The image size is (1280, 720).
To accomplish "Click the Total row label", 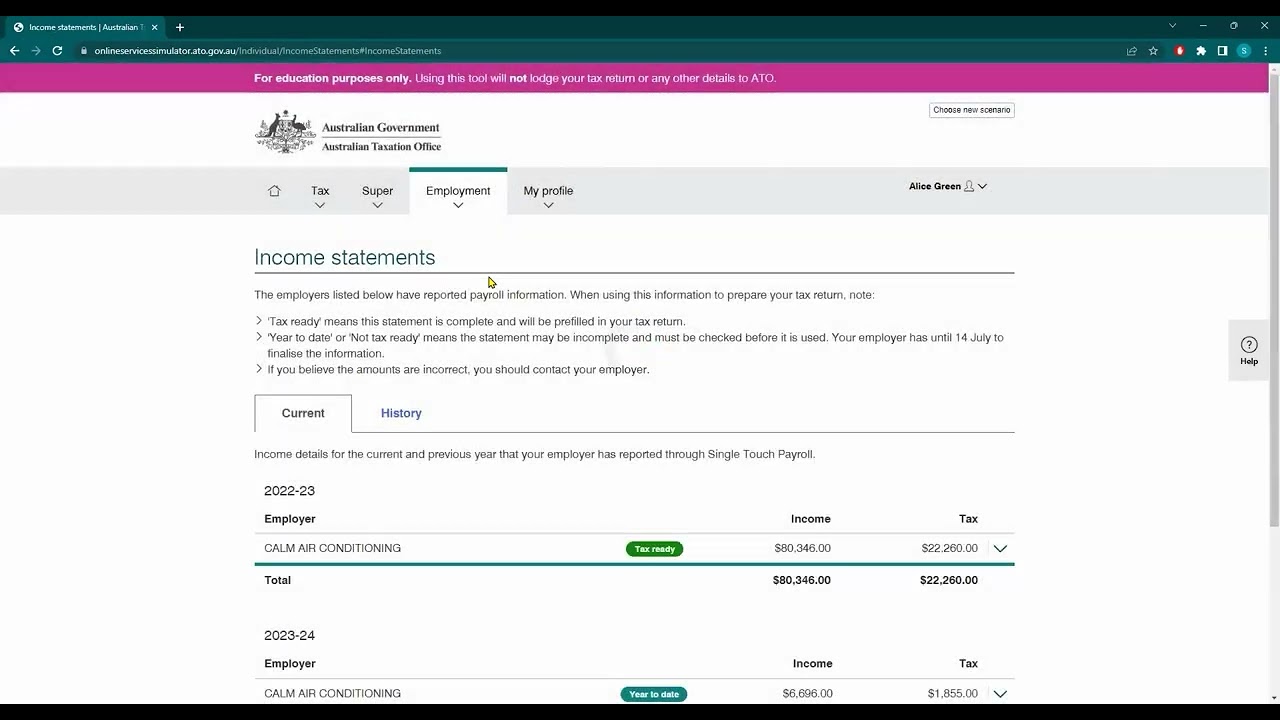I will tap(277, 580).
